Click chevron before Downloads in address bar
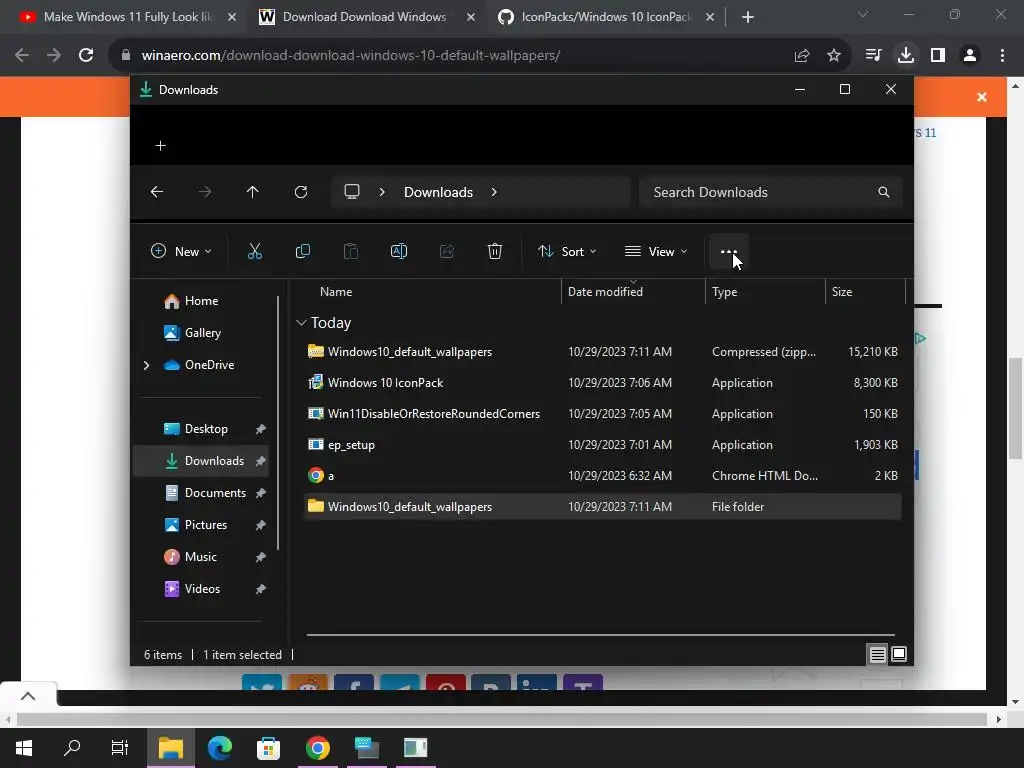This screenshot has width=1024, height=768. coord(382,192)
